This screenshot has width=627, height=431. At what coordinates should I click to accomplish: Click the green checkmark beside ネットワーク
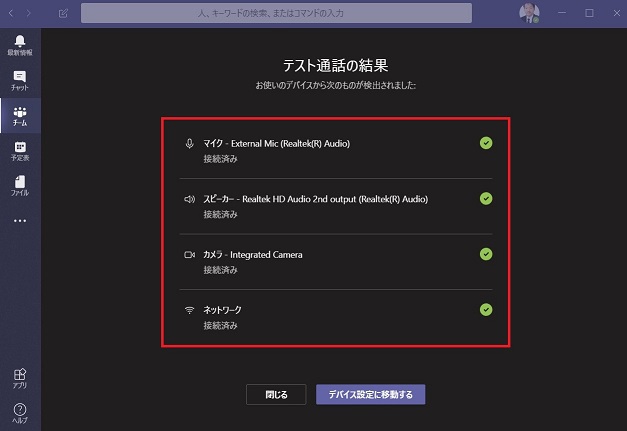(486, 309)
